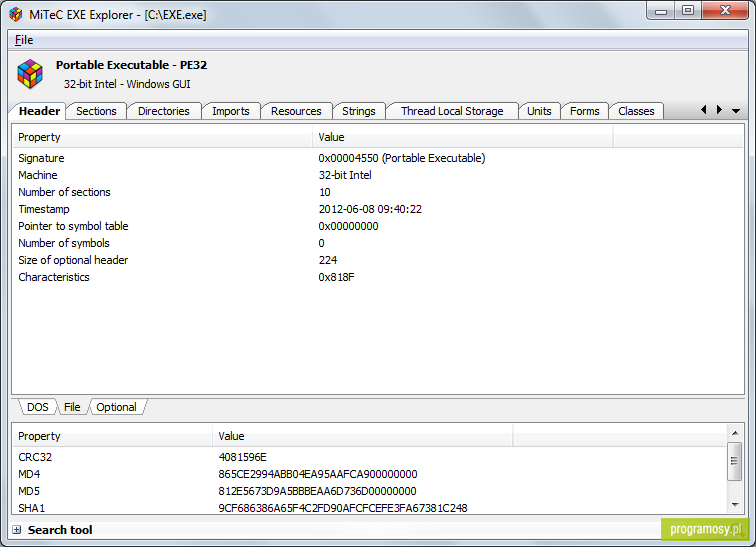Click scroll down arrow of hash list

pyautogui.click(x=735, y=505)
